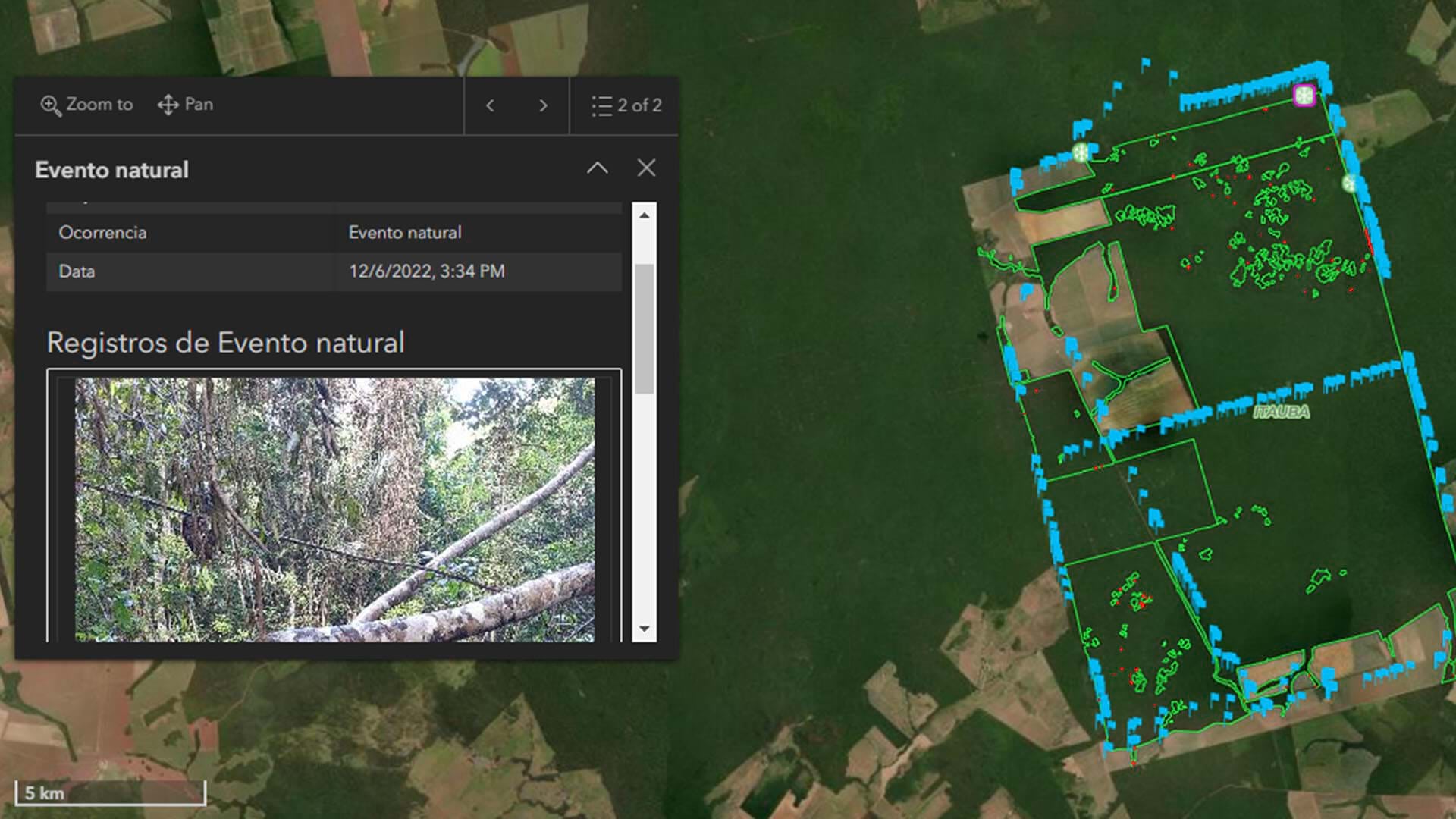The width and height of the screenshot is (1456, 819).
Task: Click the scrollbar up arrow in popup
Action: click(x=644, y=215)
